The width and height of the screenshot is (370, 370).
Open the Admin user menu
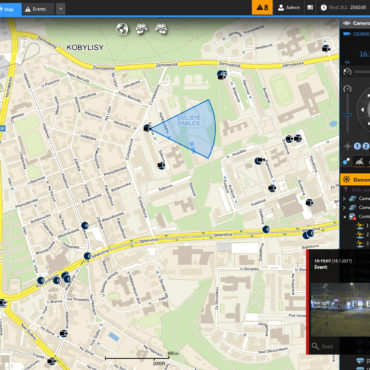pos(289,7)
